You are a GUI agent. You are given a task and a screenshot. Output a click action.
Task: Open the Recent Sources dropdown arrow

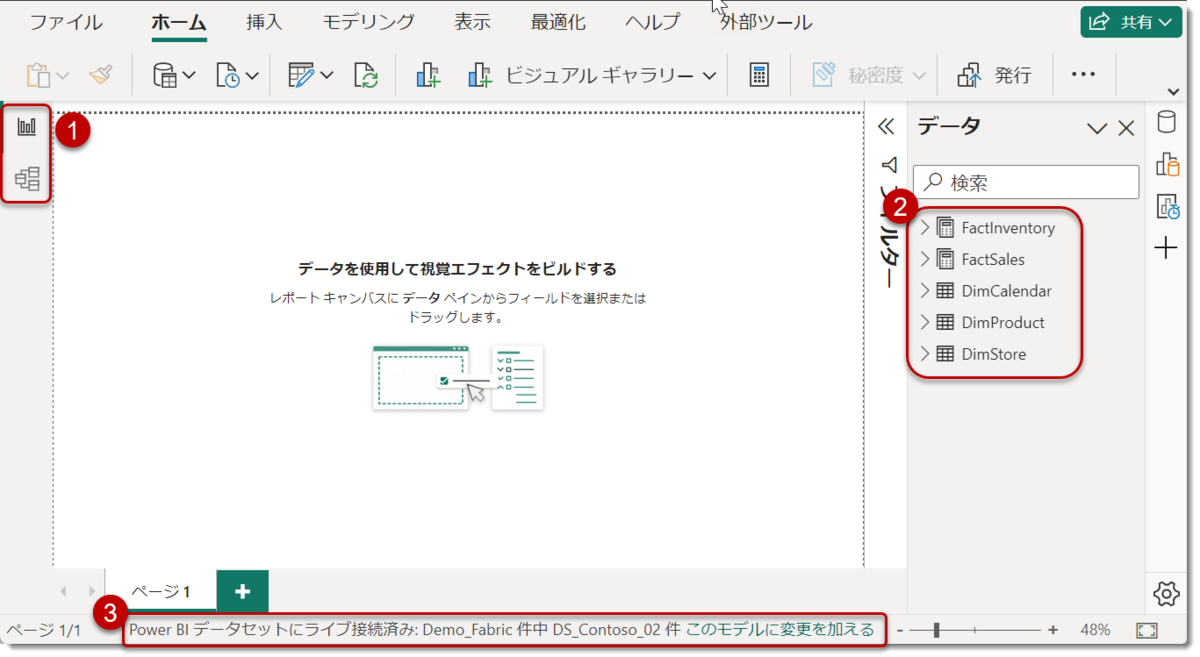(252, 76)
